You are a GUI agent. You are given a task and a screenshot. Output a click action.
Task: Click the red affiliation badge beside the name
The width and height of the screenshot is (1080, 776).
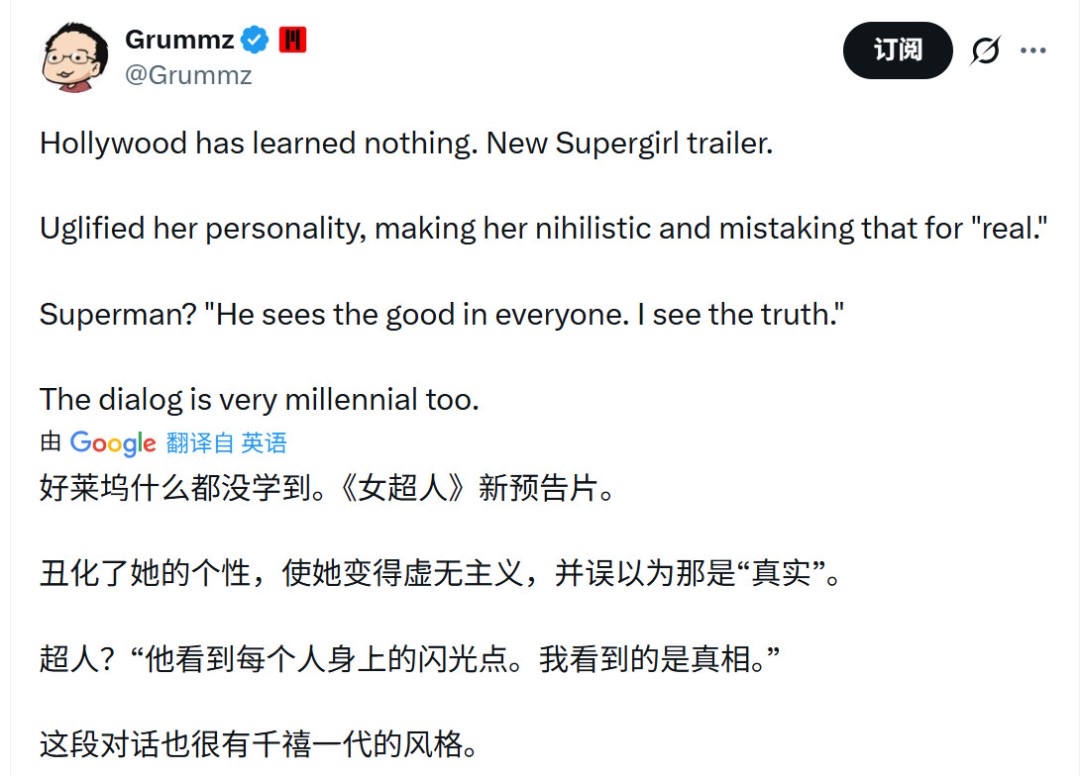[x=293, y=40]
